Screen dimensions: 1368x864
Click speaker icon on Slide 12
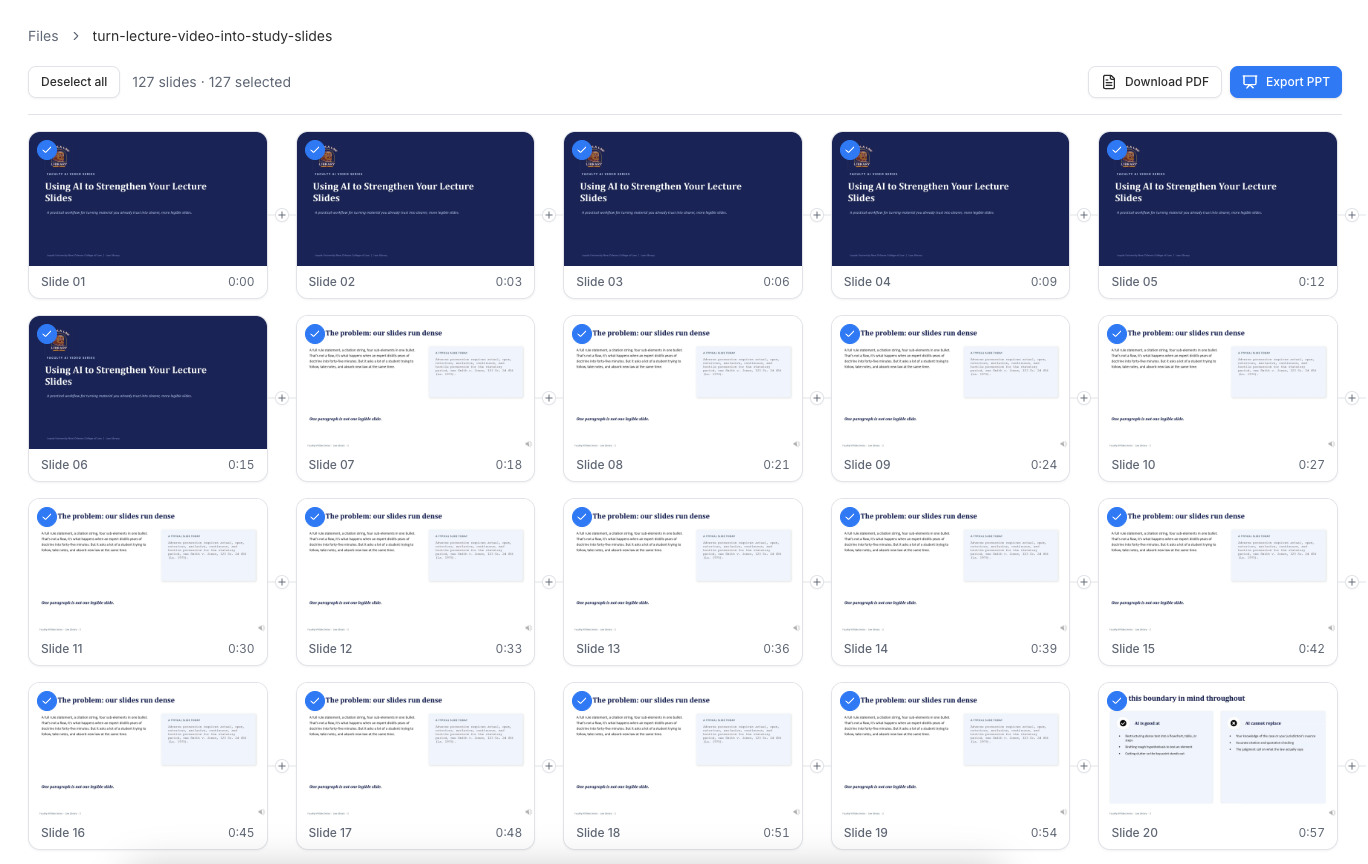pos(528,628)
